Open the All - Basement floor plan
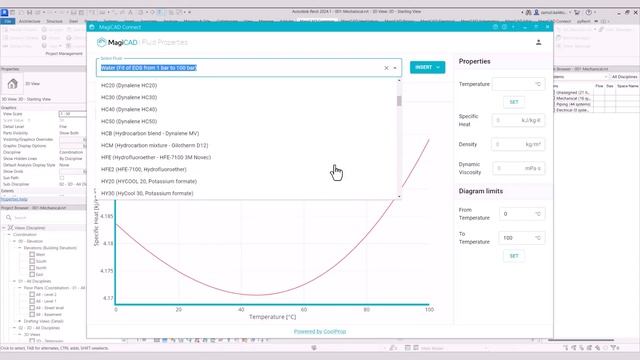 pyautogui.click(x=48, y=315)
